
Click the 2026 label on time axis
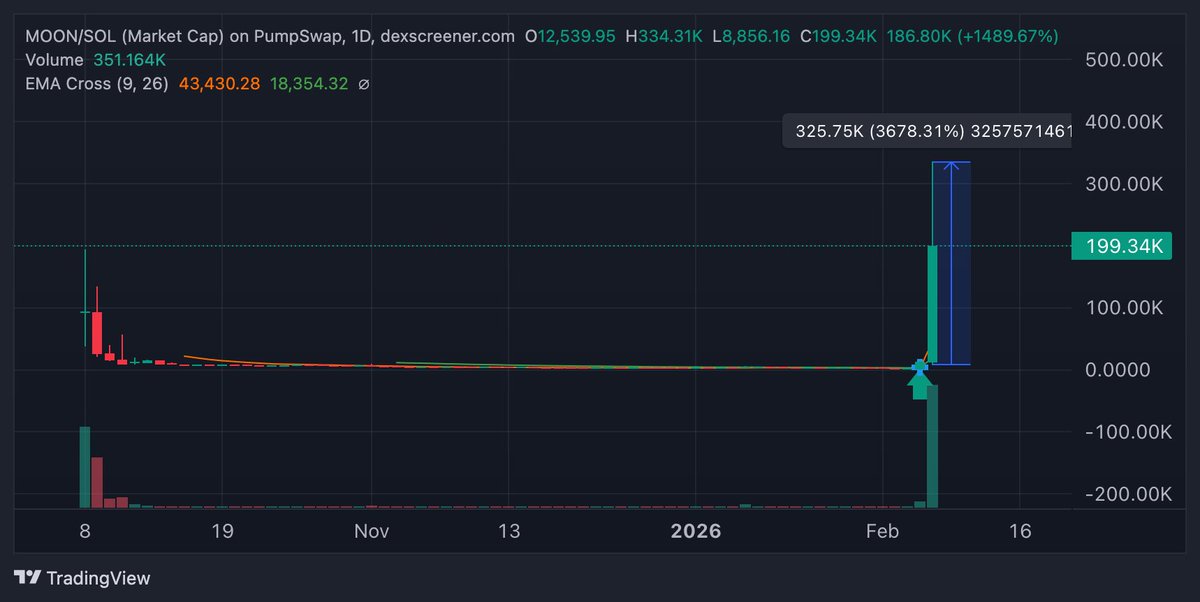click(x=695, y=531)
